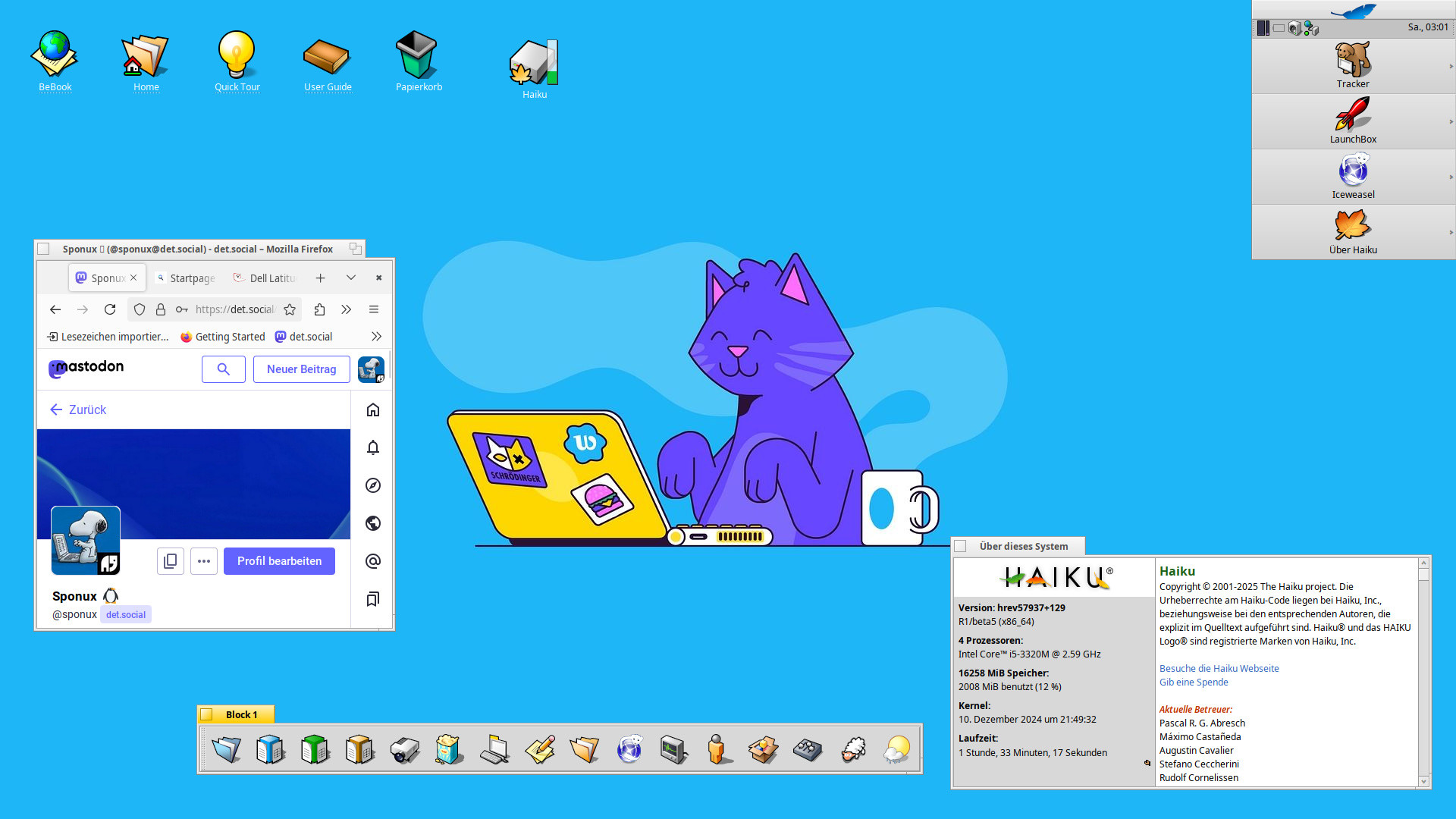Expand Tracker submenu arrow in Deskbar

click(1451, 67)
